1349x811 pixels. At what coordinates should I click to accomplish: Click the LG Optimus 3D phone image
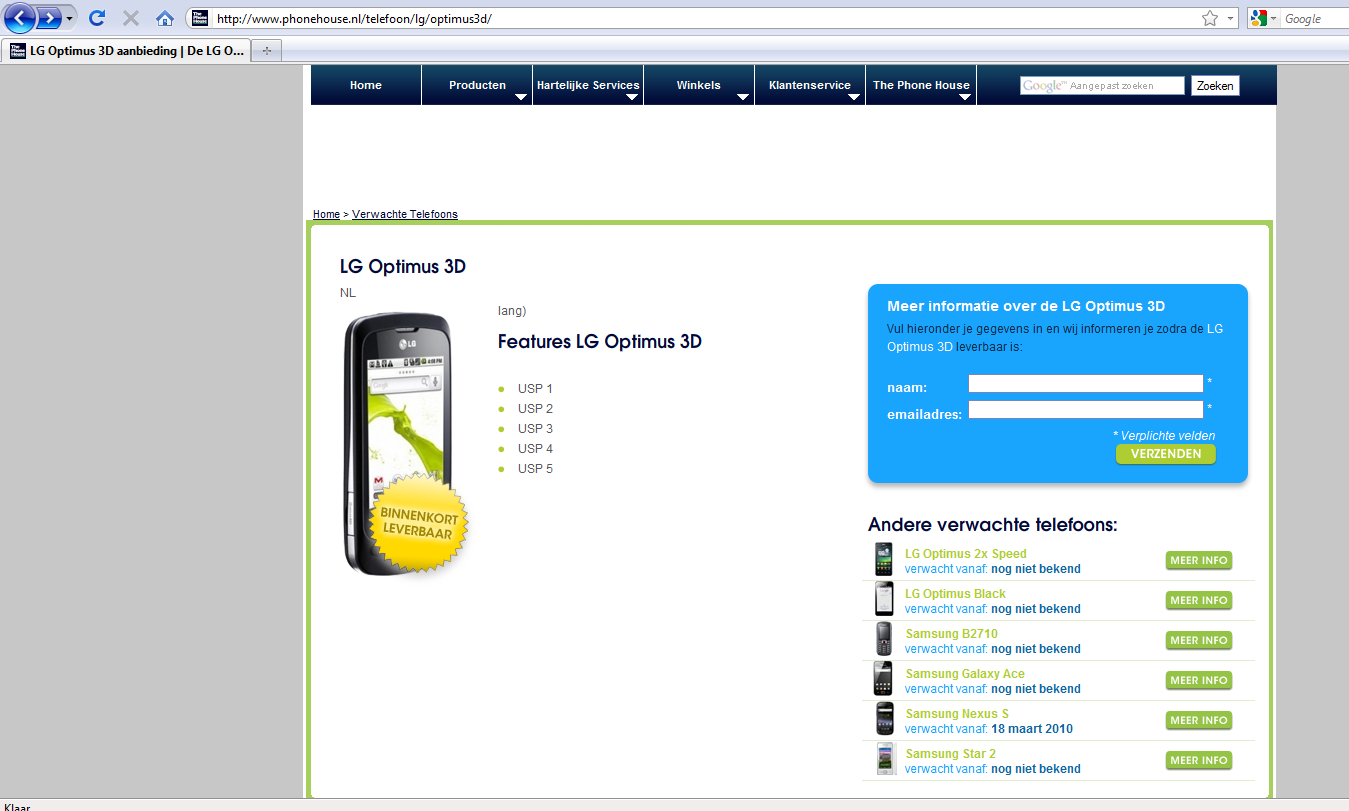tap(398, 445)
